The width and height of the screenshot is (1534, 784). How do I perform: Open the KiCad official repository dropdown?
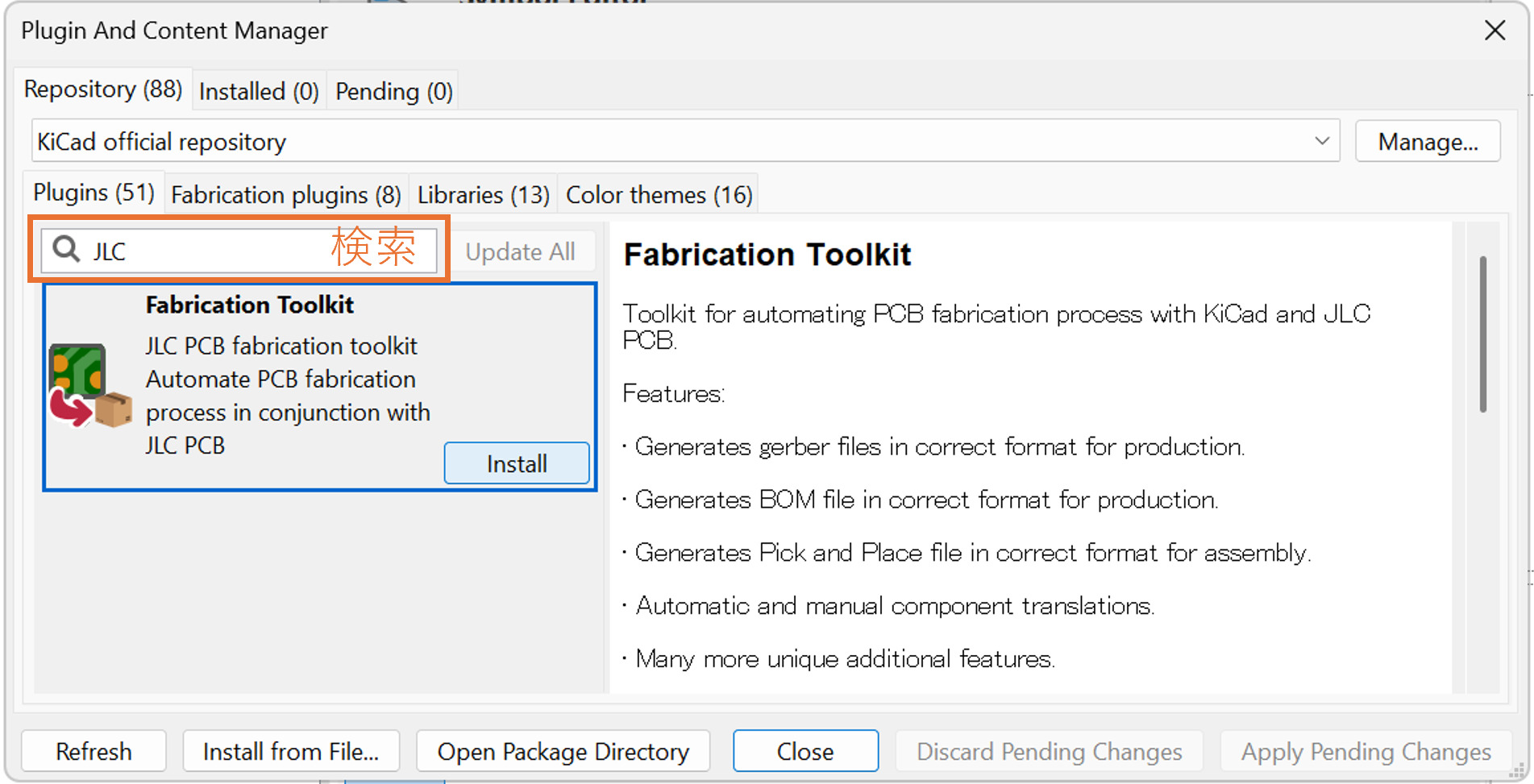pyautogui.click(x=685, y=141)
